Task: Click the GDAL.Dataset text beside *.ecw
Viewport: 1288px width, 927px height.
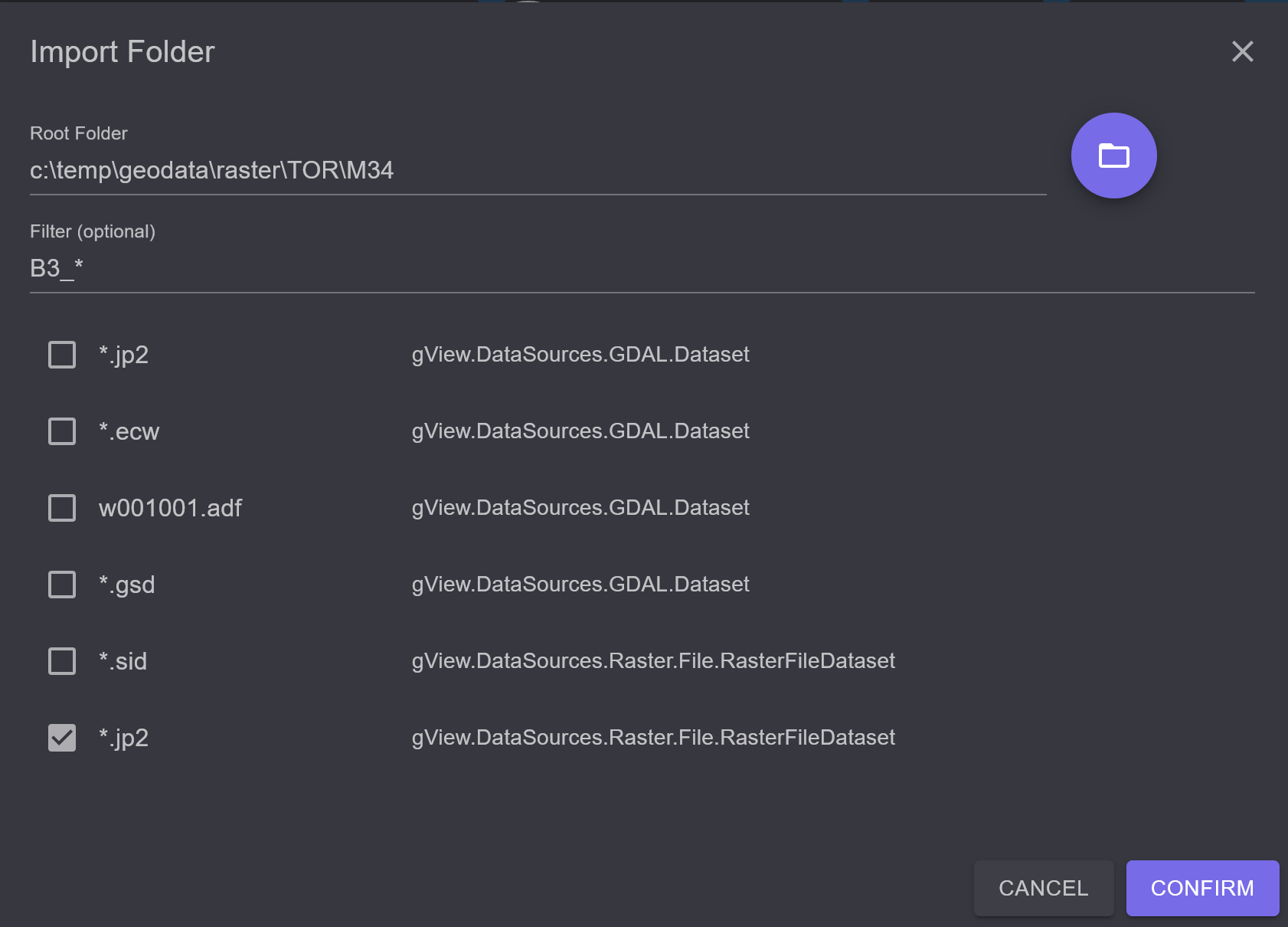Action: pyautogui.click(x=580, y=431)
